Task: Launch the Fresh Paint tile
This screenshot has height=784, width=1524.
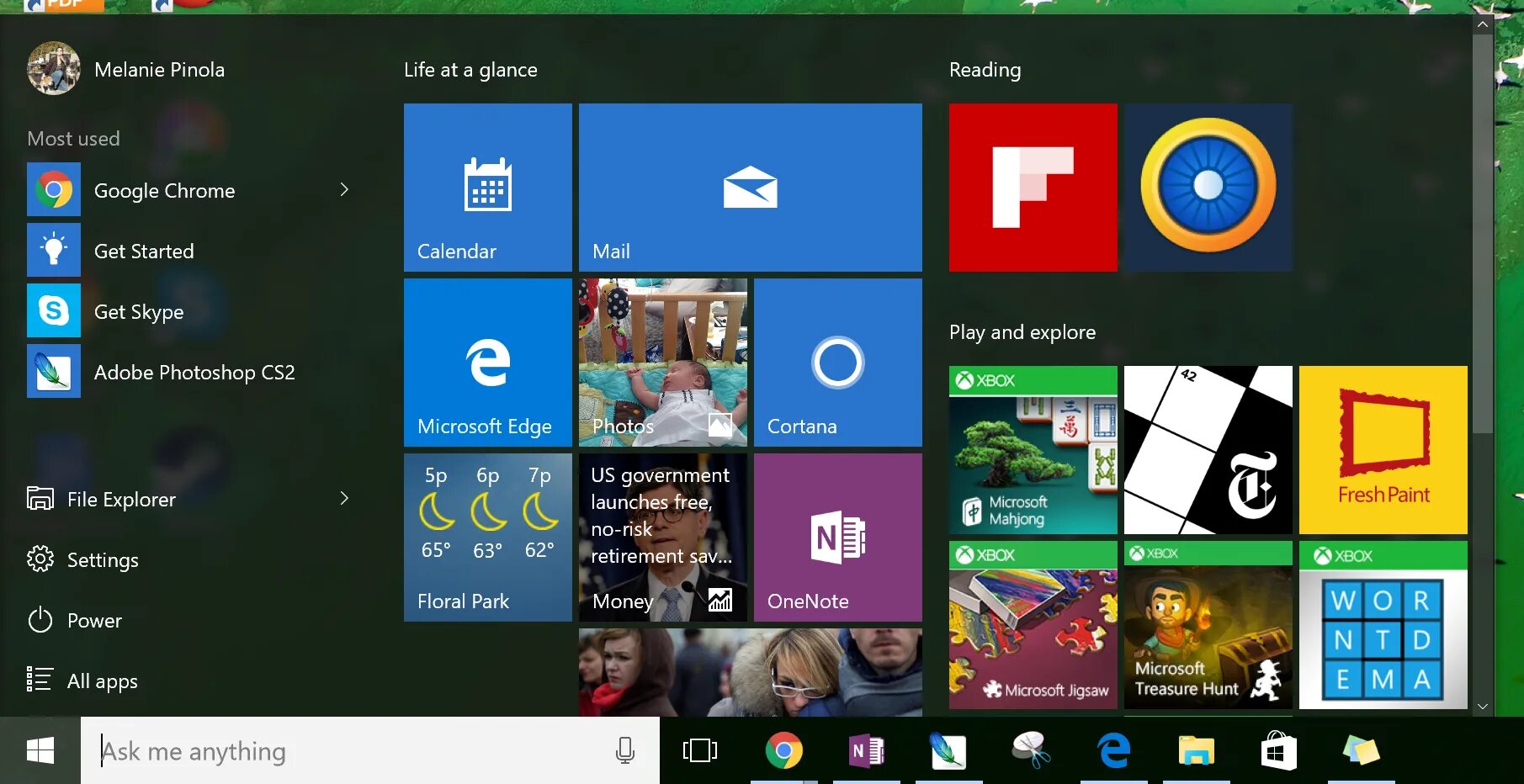Action: point(1383,450)
